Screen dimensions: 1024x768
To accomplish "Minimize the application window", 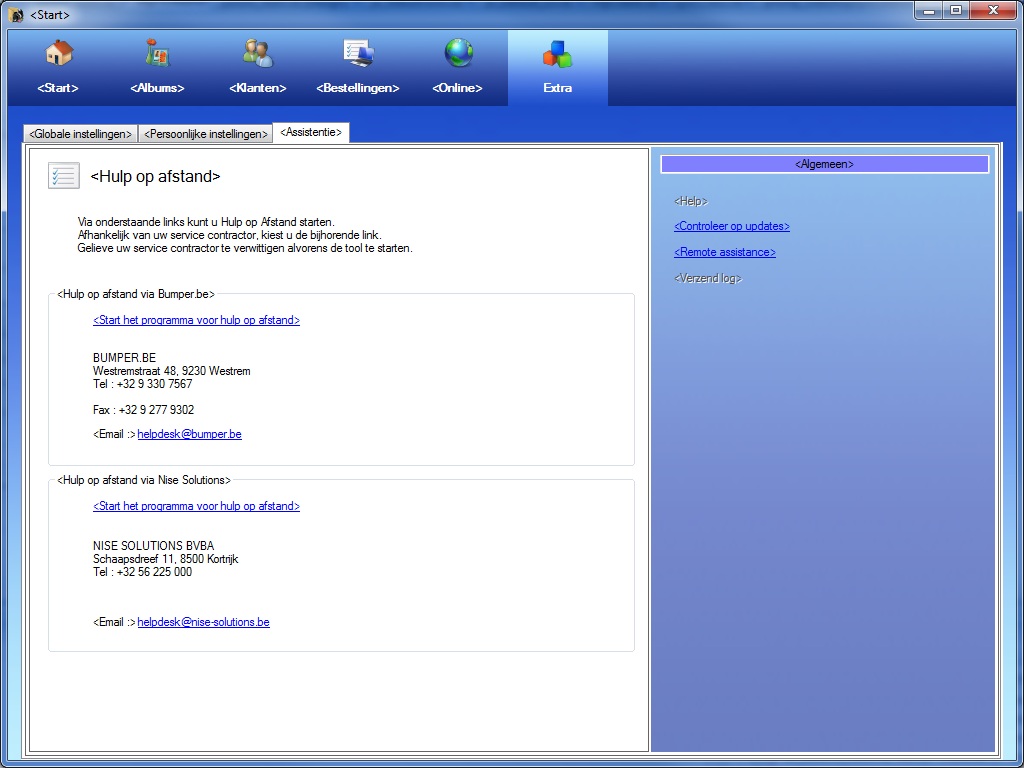I will pos(928,11).
